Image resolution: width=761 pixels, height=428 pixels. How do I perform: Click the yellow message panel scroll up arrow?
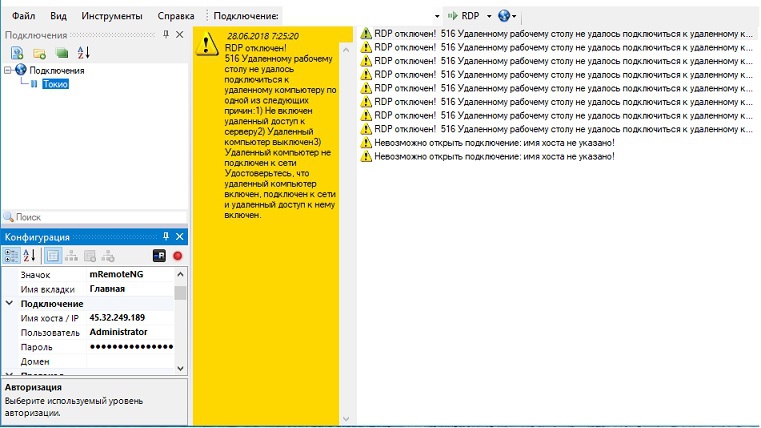346,49
